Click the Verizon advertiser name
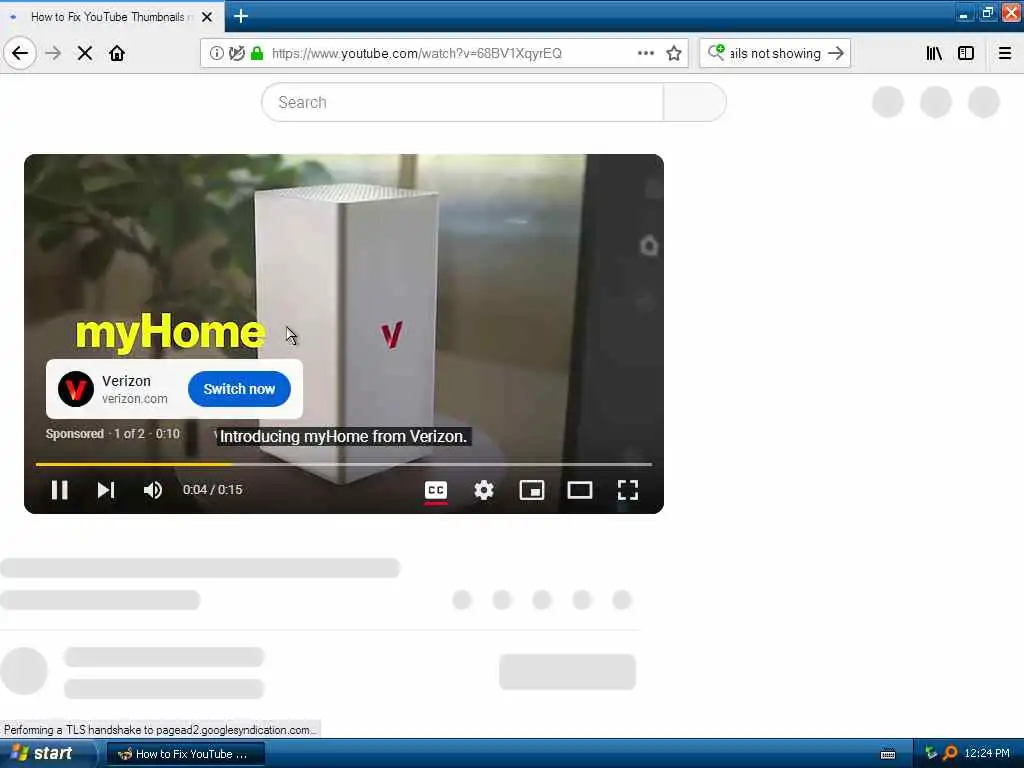The width and height of the screenshot is (1024, 768). pos(126,381)
